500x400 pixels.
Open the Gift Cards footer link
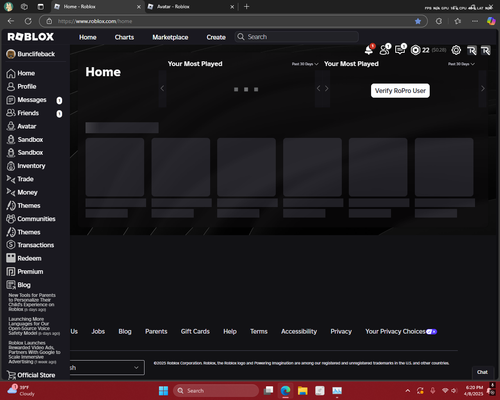pyautogui.click(x=195, y=332)
